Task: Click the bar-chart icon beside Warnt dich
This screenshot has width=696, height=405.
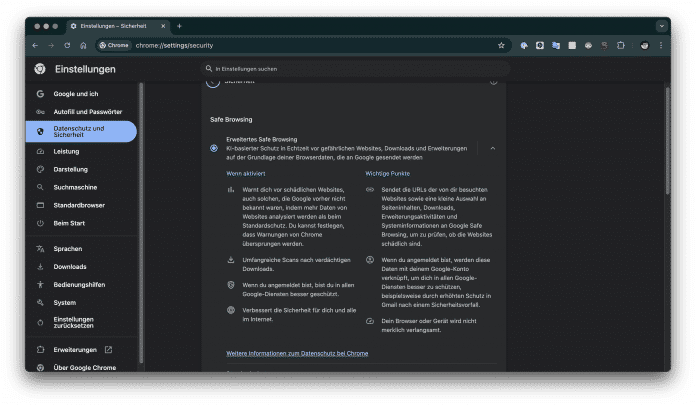Action: 231,190
